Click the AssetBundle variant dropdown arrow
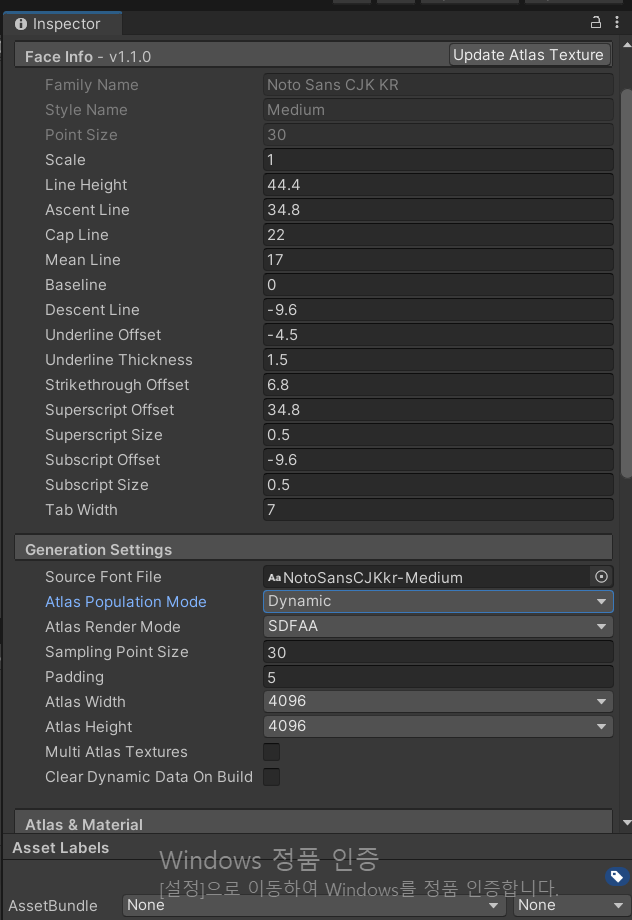The width and height of the screenshot is (632, 920). click(616, 905)
